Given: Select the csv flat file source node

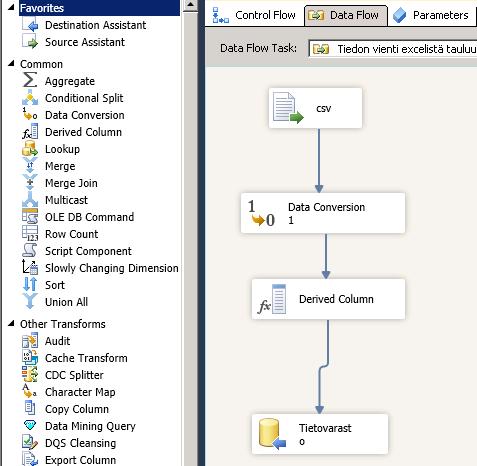Looking at the screenshot, I should coord(315,108).
